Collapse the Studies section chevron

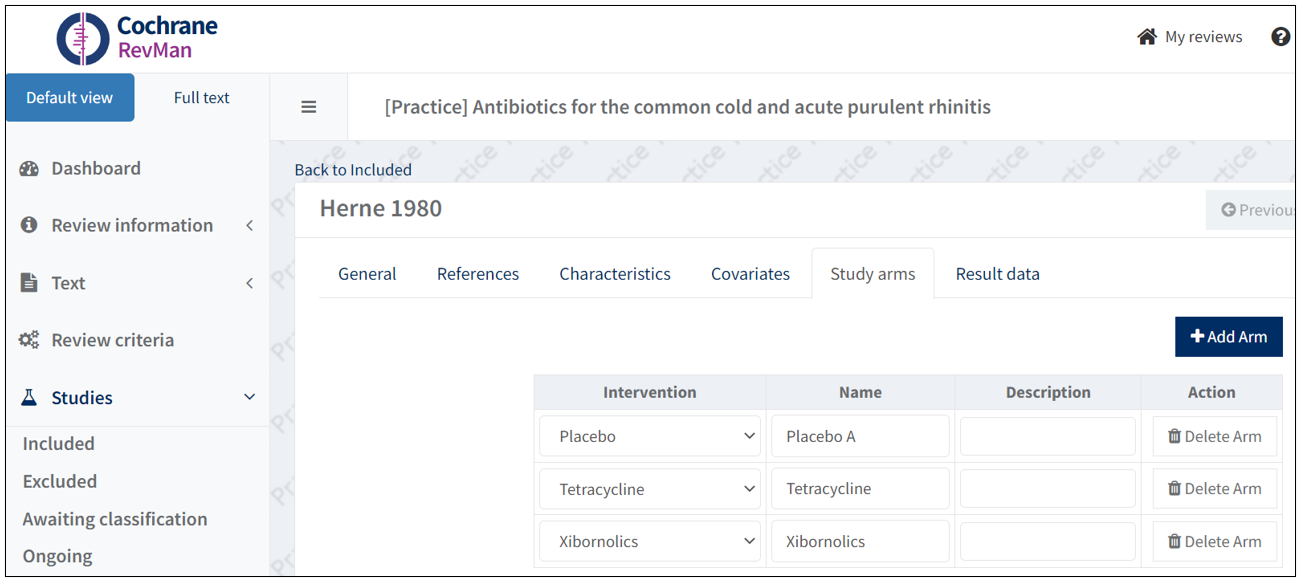pos(250,398)
